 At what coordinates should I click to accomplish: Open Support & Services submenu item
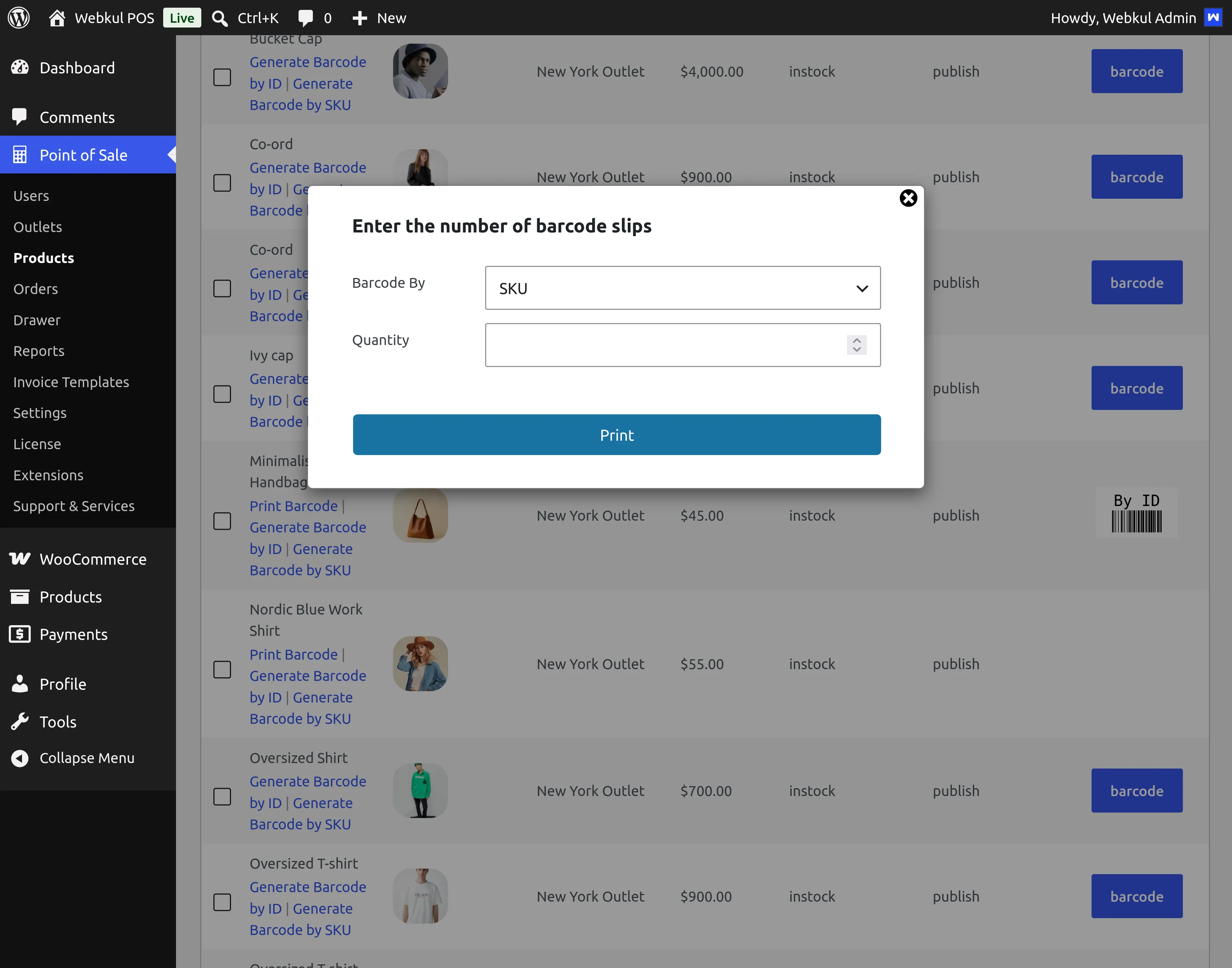pyautogui.click(x=74, y=506)
